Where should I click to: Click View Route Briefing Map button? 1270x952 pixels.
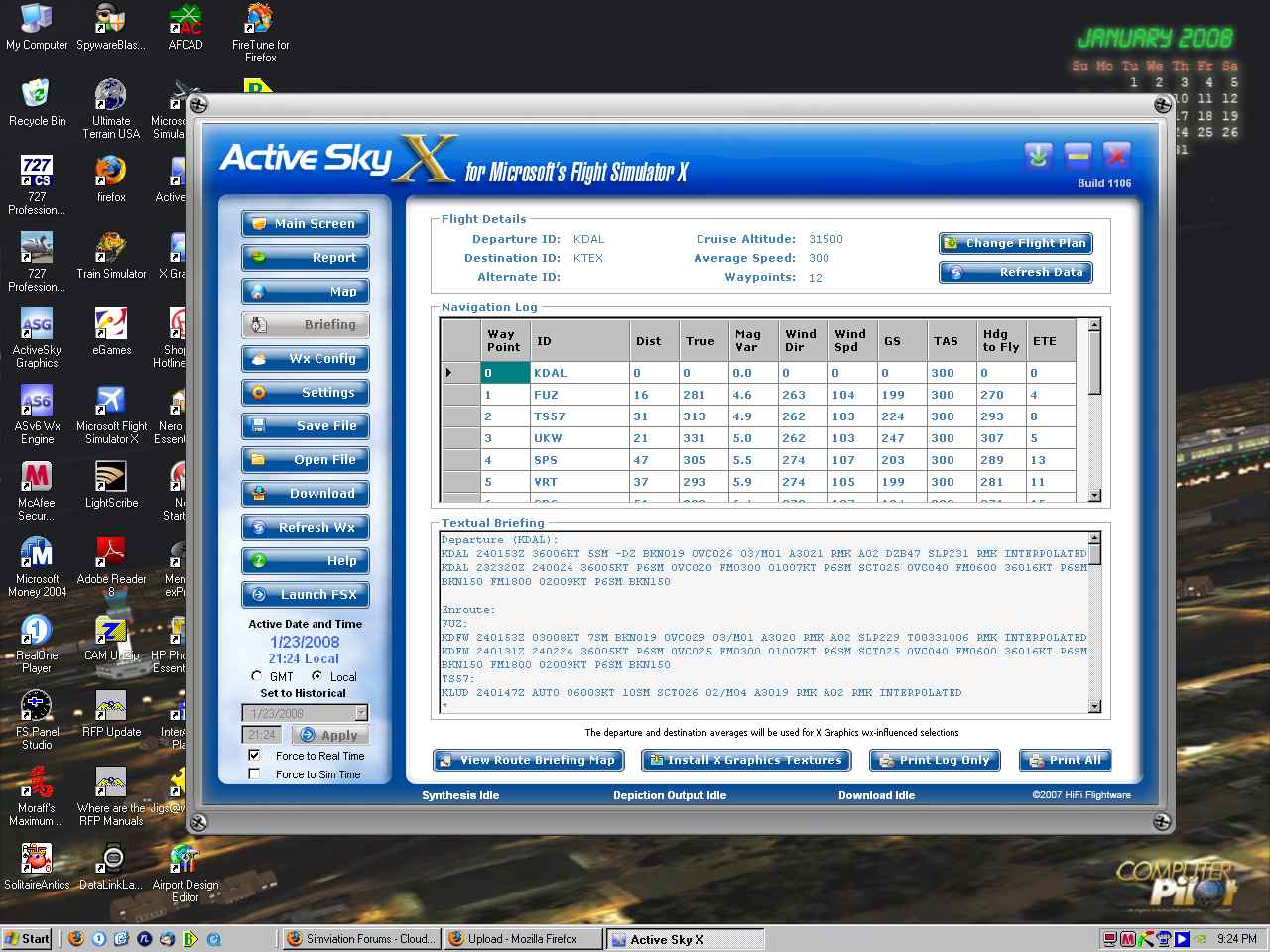[x=527, y=760]
